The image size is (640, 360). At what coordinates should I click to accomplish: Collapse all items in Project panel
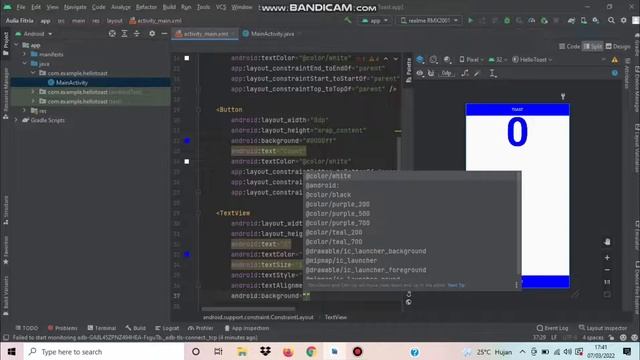[137, 34]
